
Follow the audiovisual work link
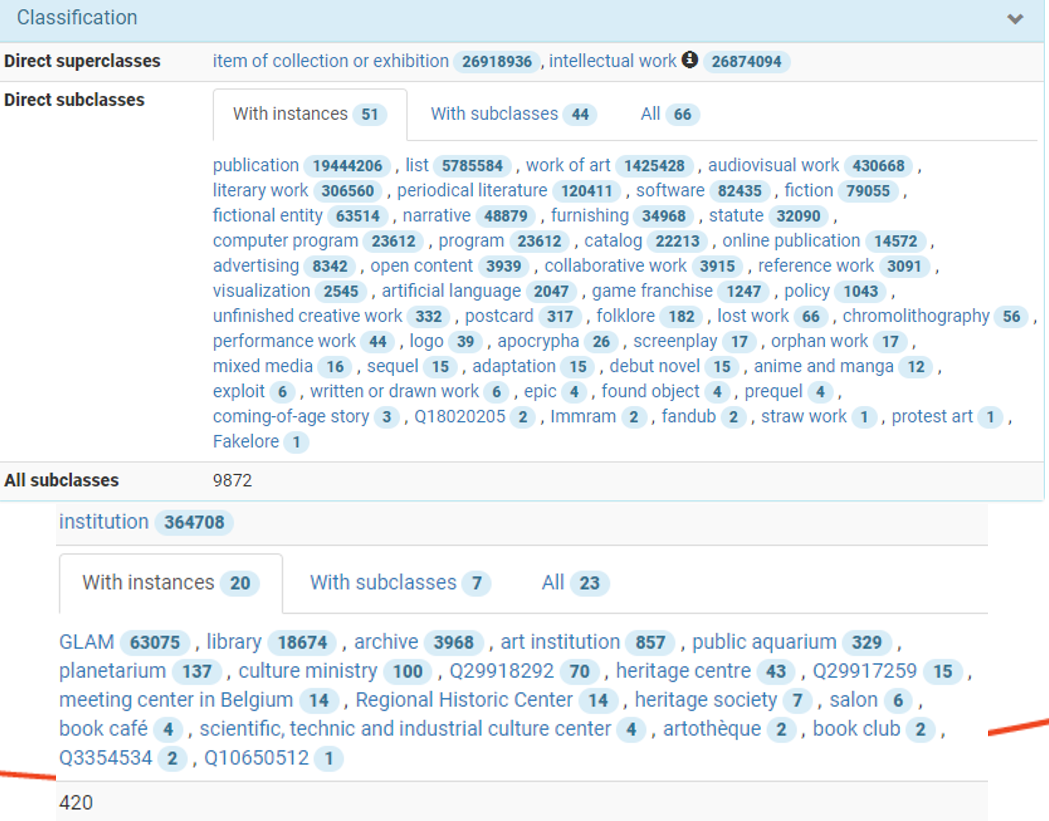pyautogui.click(x=773, y=166)
